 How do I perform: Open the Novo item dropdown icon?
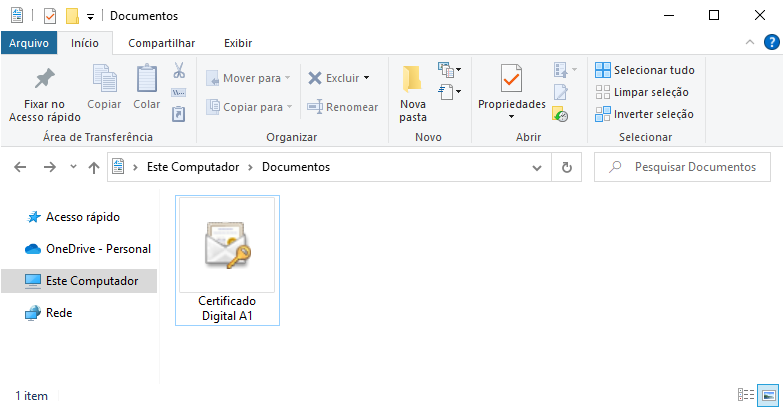tap(450, 70)
